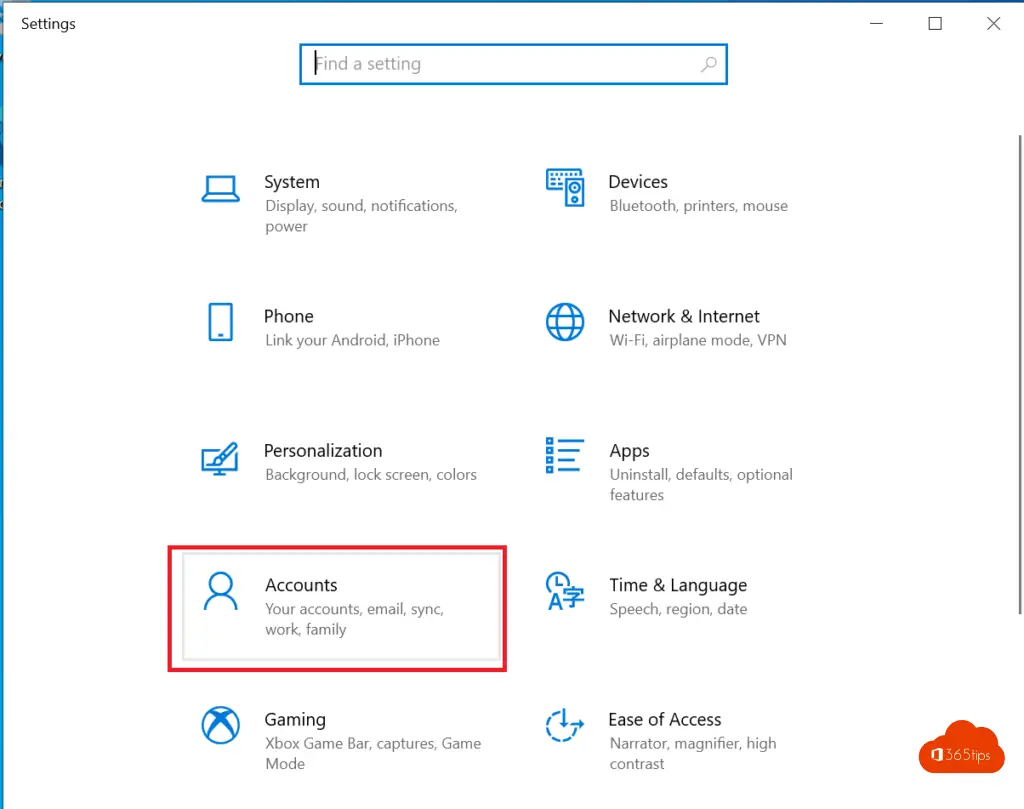Open the Ease of Access title
The width and height of the screenshot is (1024, 809).
point(665,720)
